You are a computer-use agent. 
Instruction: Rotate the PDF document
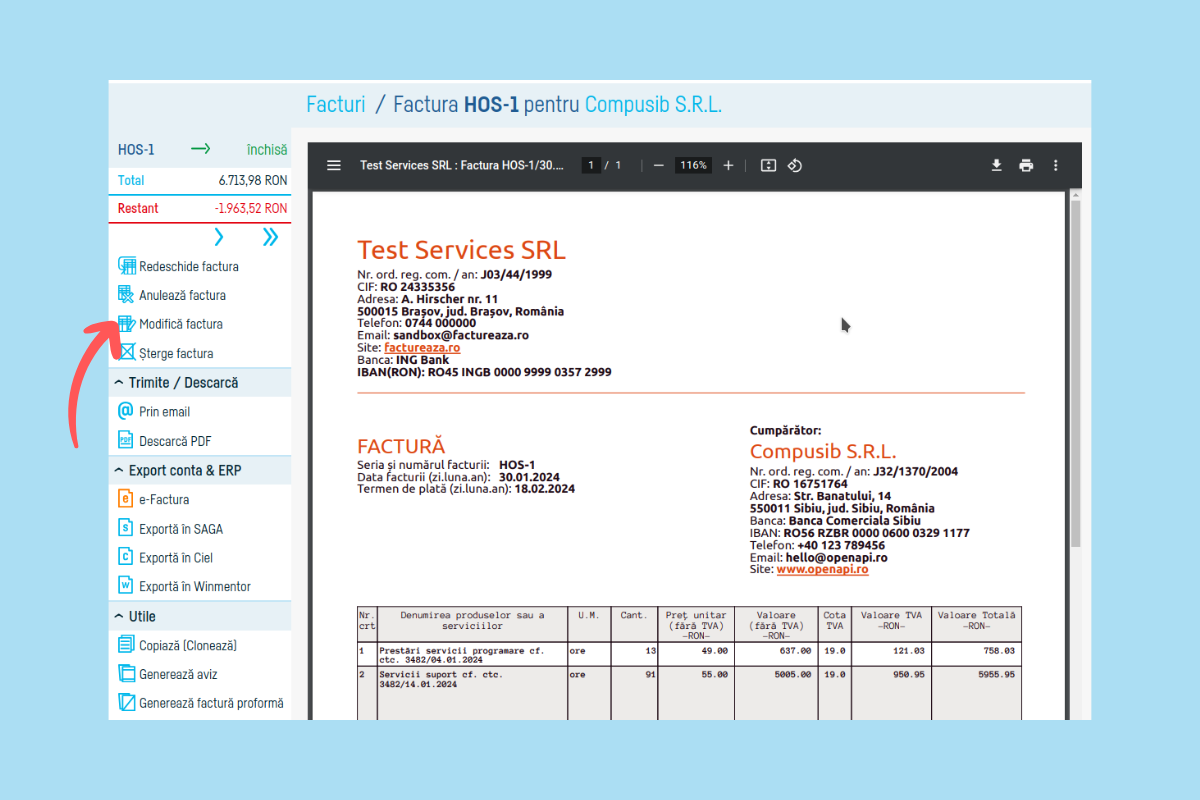[795, 165]
